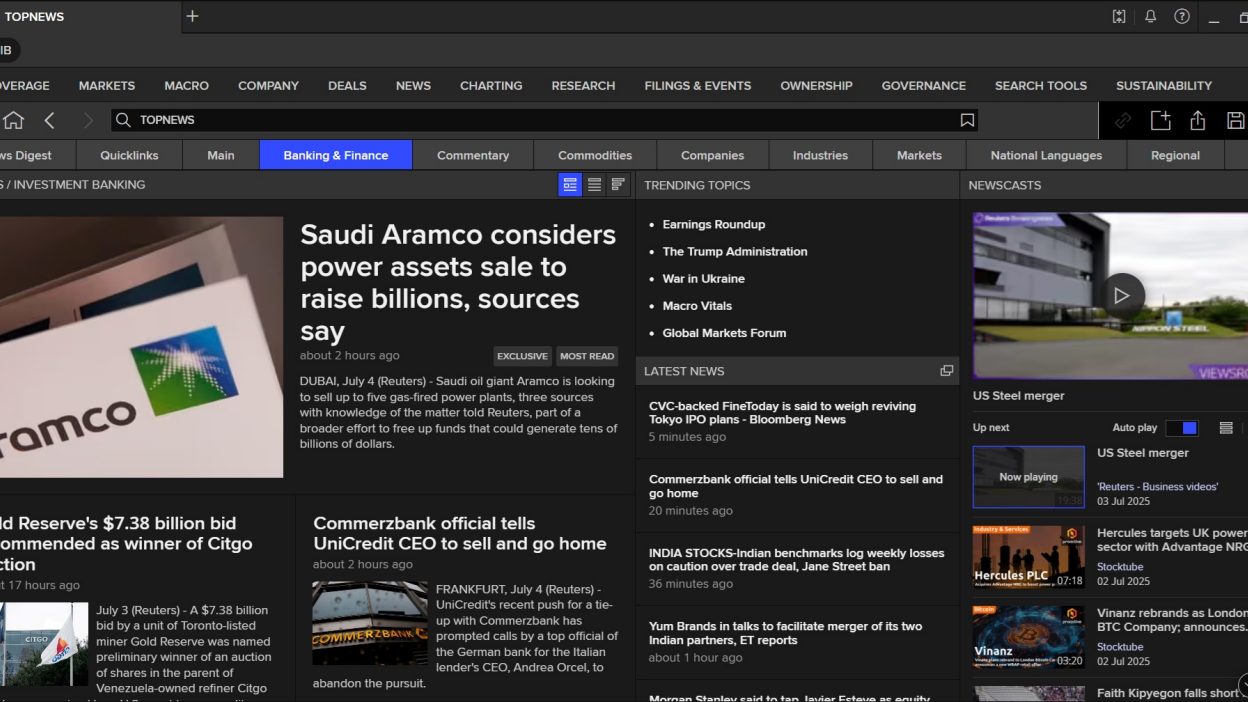Select the headline-with-summary view icon
This screenshot has width=1248, height=702.
point(570,185)
